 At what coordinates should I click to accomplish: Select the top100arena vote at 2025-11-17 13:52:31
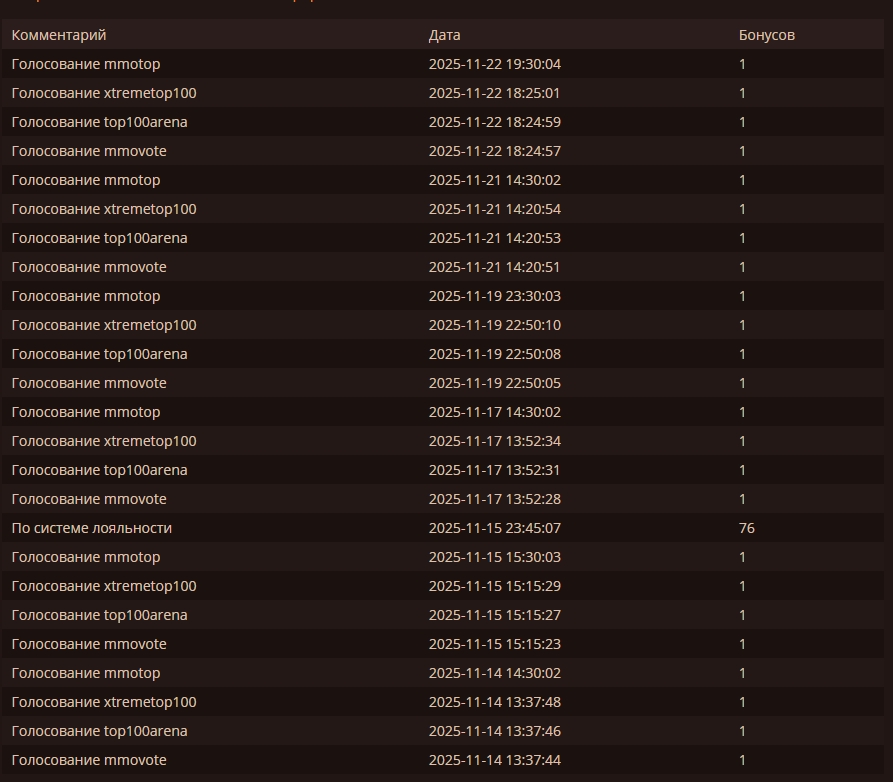99,470
